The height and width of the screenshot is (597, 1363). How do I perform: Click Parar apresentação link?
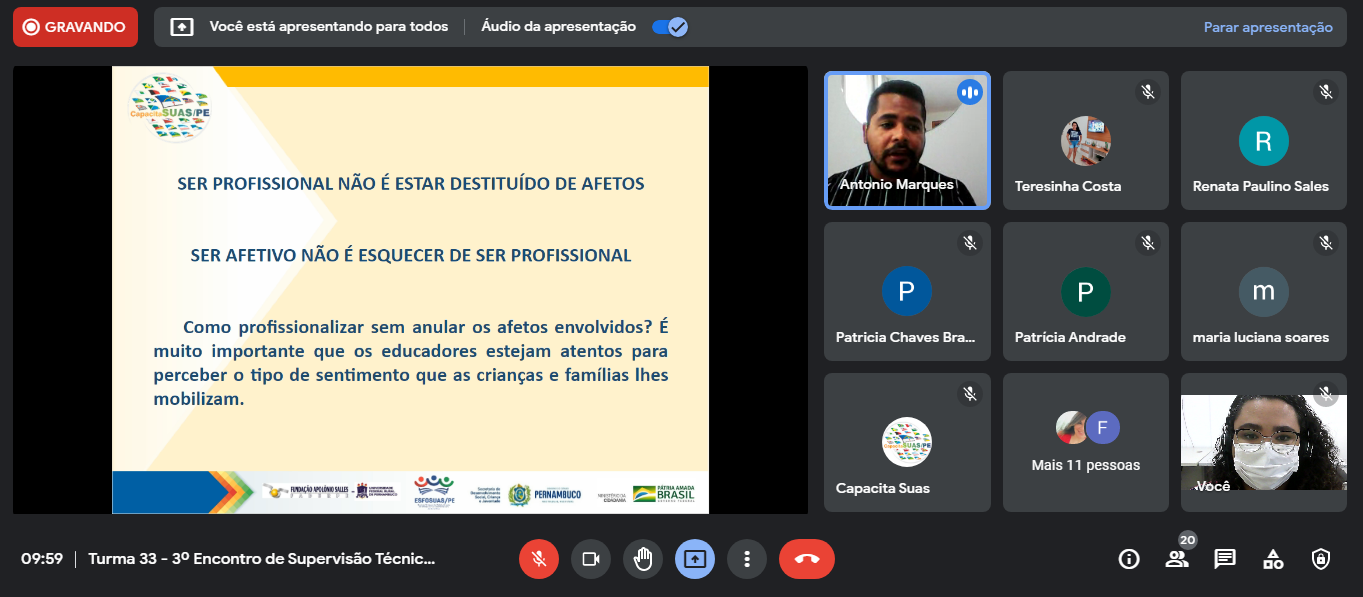(x=1267, y=27)
